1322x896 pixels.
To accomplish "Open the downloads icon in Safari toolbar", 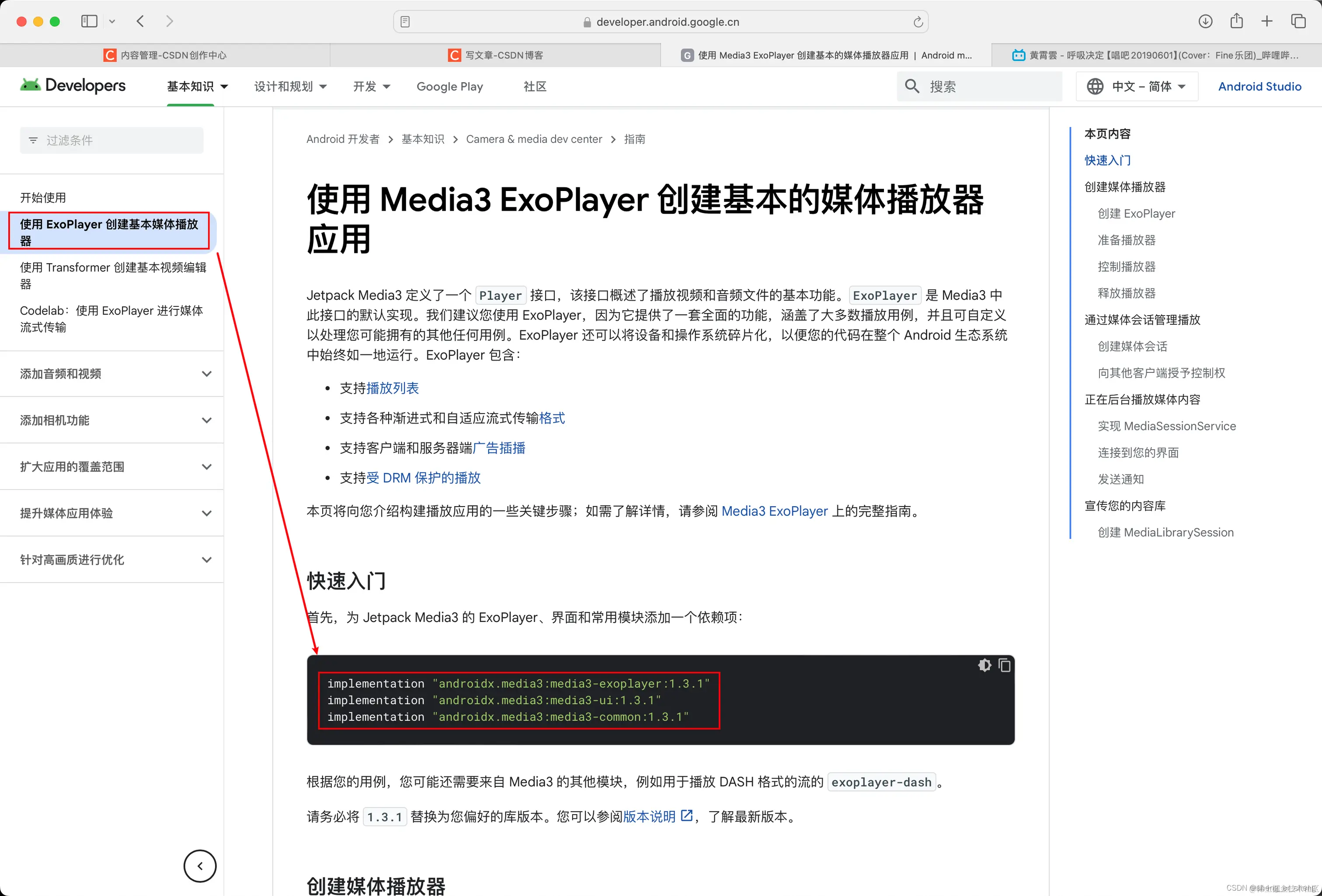I will pyautogui.click(x=1205, y=21).
